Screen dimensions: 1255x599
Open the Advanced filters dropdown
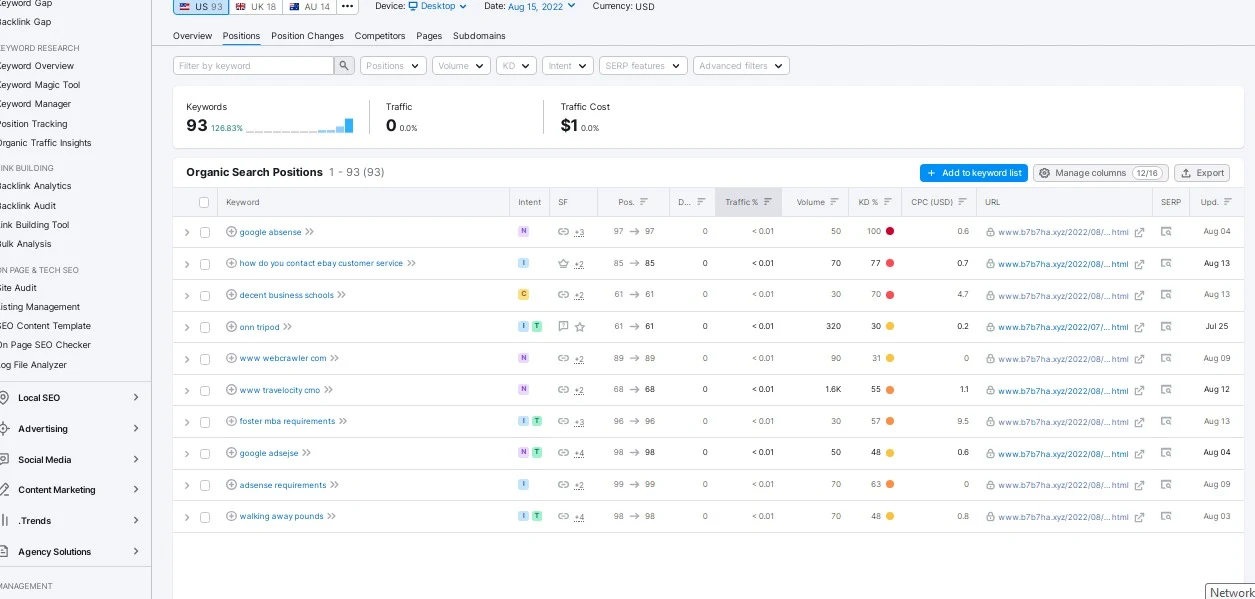coord(741,65)
